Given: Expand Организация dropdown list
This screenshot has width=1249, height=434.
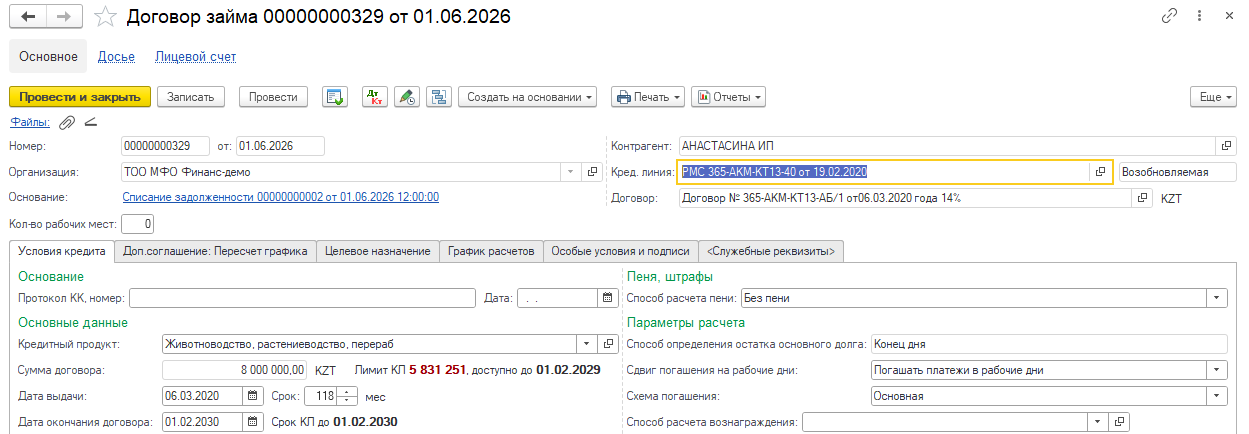Looking at the screenshot, I should pos(570,172).
